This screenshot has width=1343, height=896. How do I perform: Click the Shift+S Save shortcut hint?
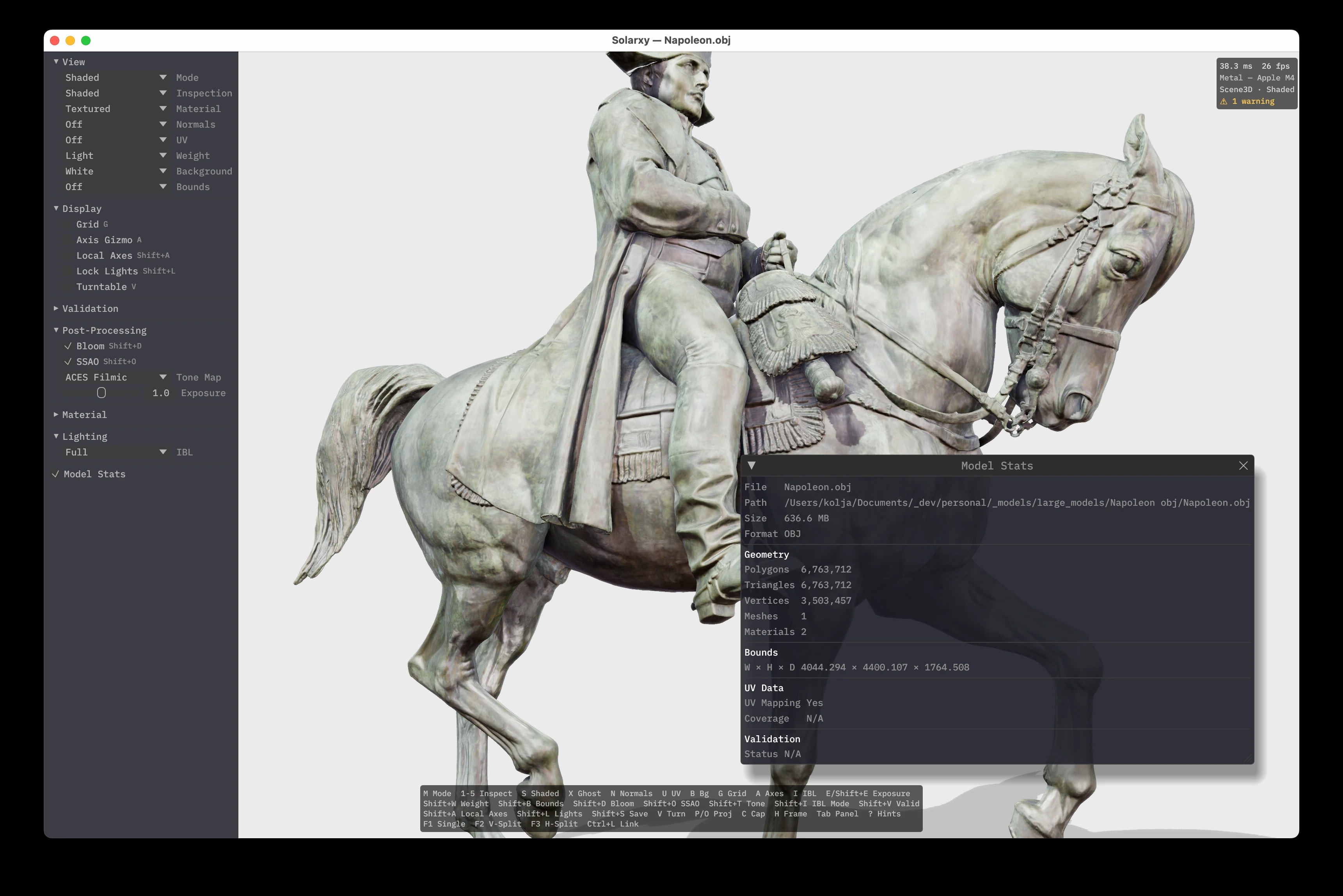620,814
